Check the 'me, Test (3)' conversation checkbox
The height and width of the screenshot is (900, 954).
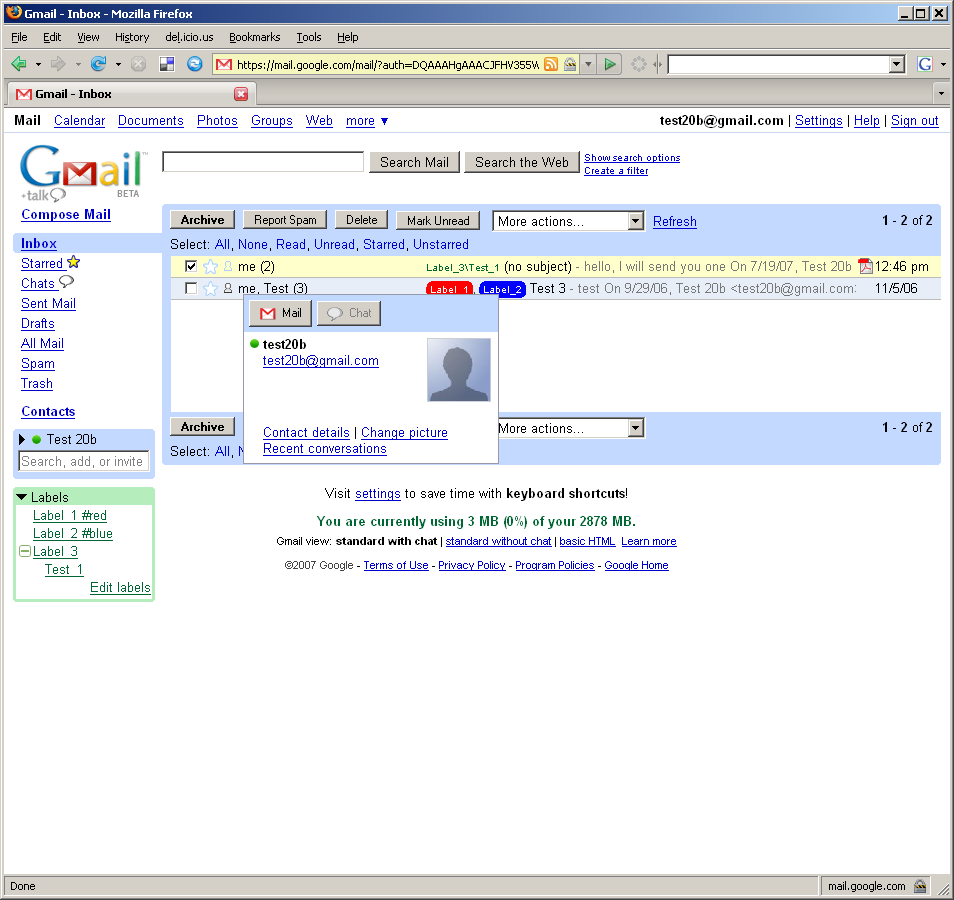[191, 288]
